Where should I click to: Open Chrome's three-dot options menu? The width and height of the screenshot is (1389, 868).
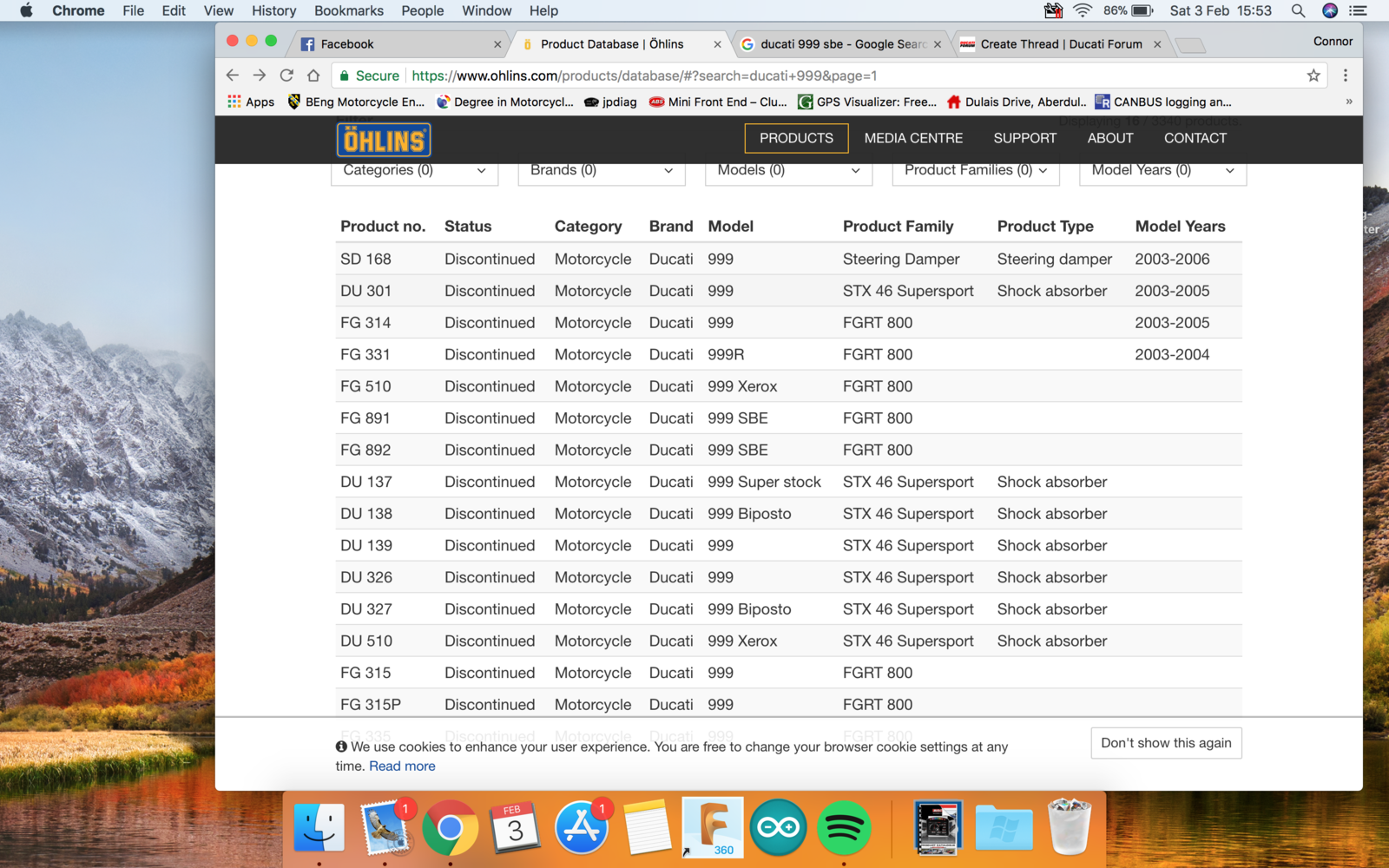pyautogui.click(x=1346, y=76)
